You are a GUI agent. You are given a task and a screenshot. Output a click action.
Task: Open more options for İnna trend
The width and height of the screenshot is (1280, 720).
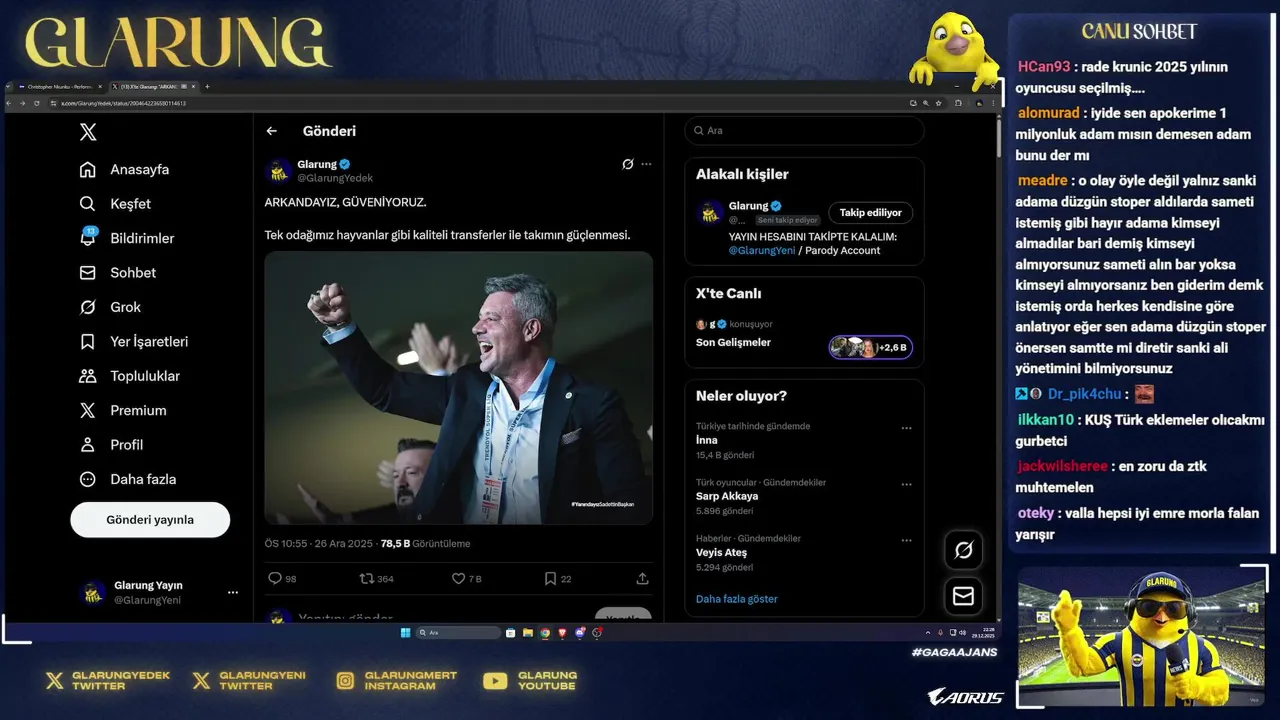(x=906, y=428)
